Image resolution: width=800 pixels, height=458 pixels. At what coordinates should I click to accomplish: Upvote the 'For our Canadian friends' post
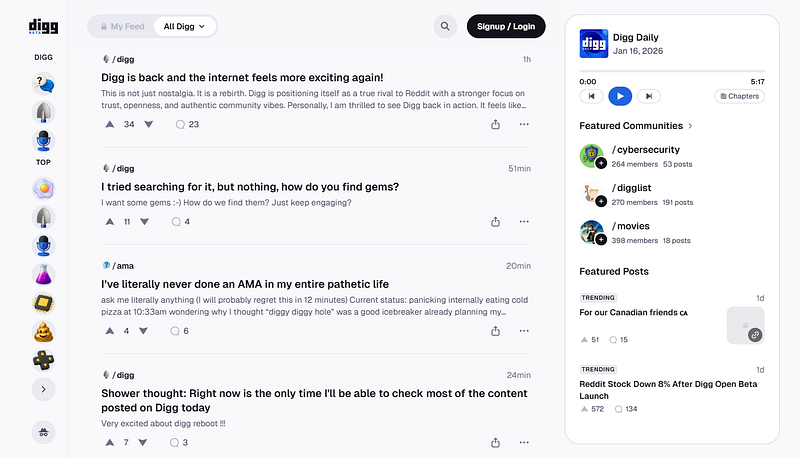[584, 340]
